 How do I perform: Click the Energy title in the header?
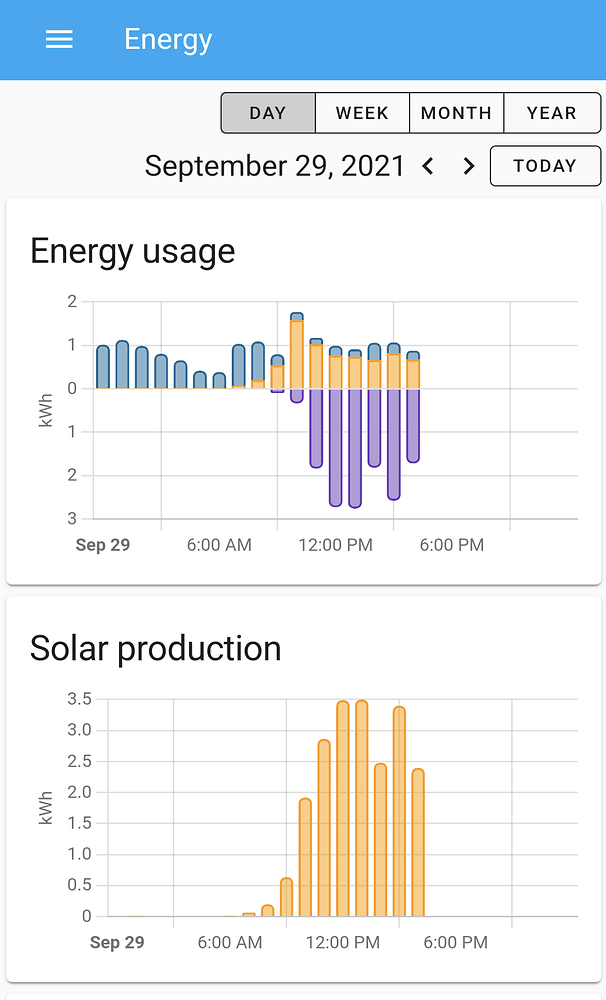click(167, 39)
